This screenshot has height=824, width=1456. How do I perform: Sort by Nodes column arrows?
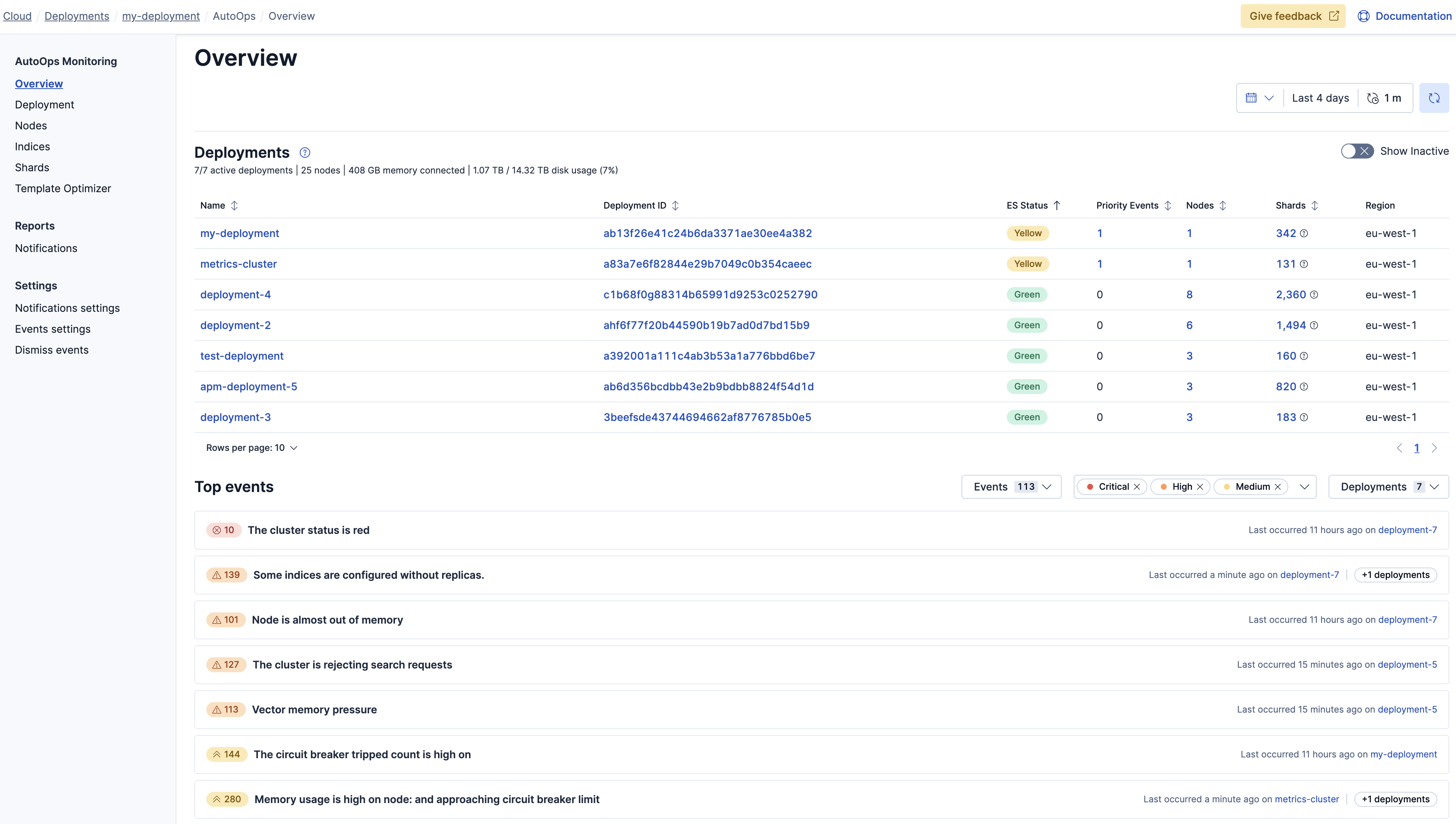(1222, 205)
